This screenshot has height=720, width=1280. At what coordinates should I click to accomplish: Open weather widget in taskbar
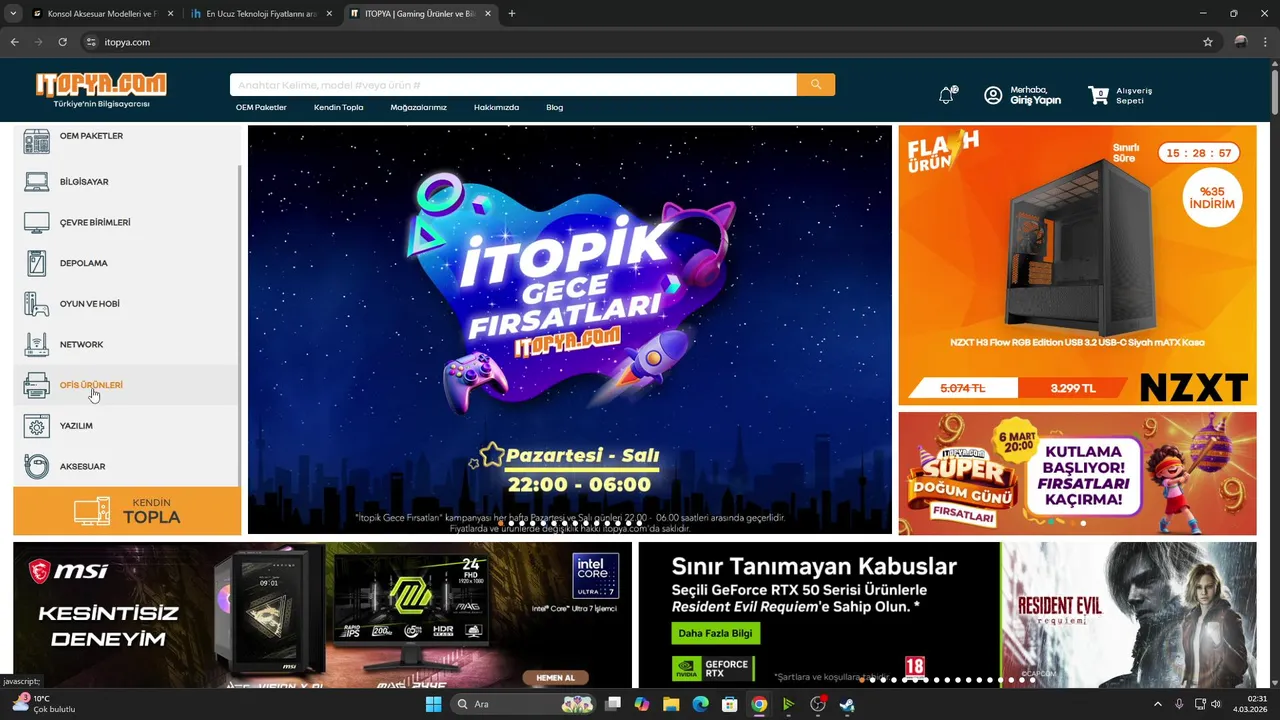pos(42,704)
